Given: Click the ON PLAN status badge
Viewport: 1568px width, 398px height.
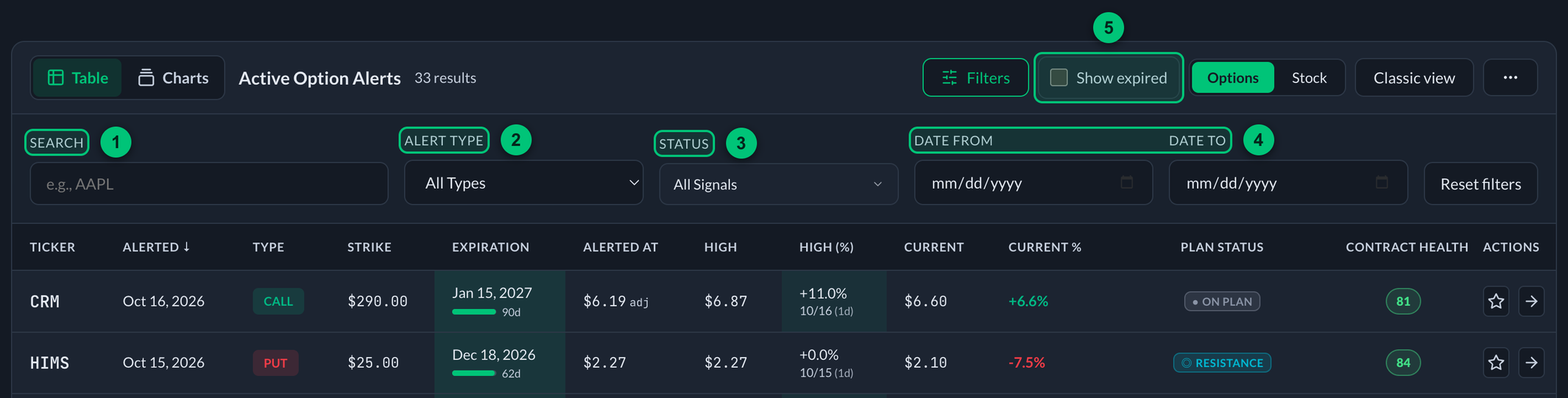Looking at the screenshot, I should 1222,301.
